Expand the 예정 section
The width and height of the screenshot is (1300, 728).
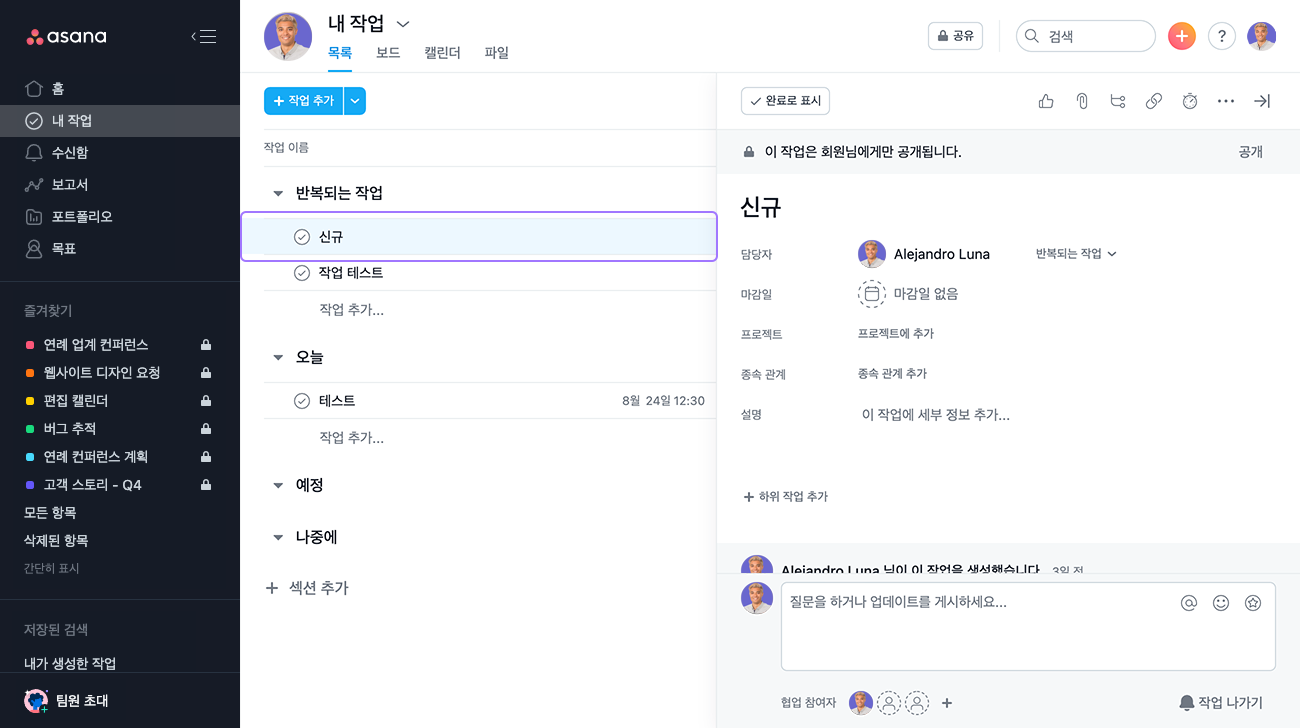click(x=278, y=485)
